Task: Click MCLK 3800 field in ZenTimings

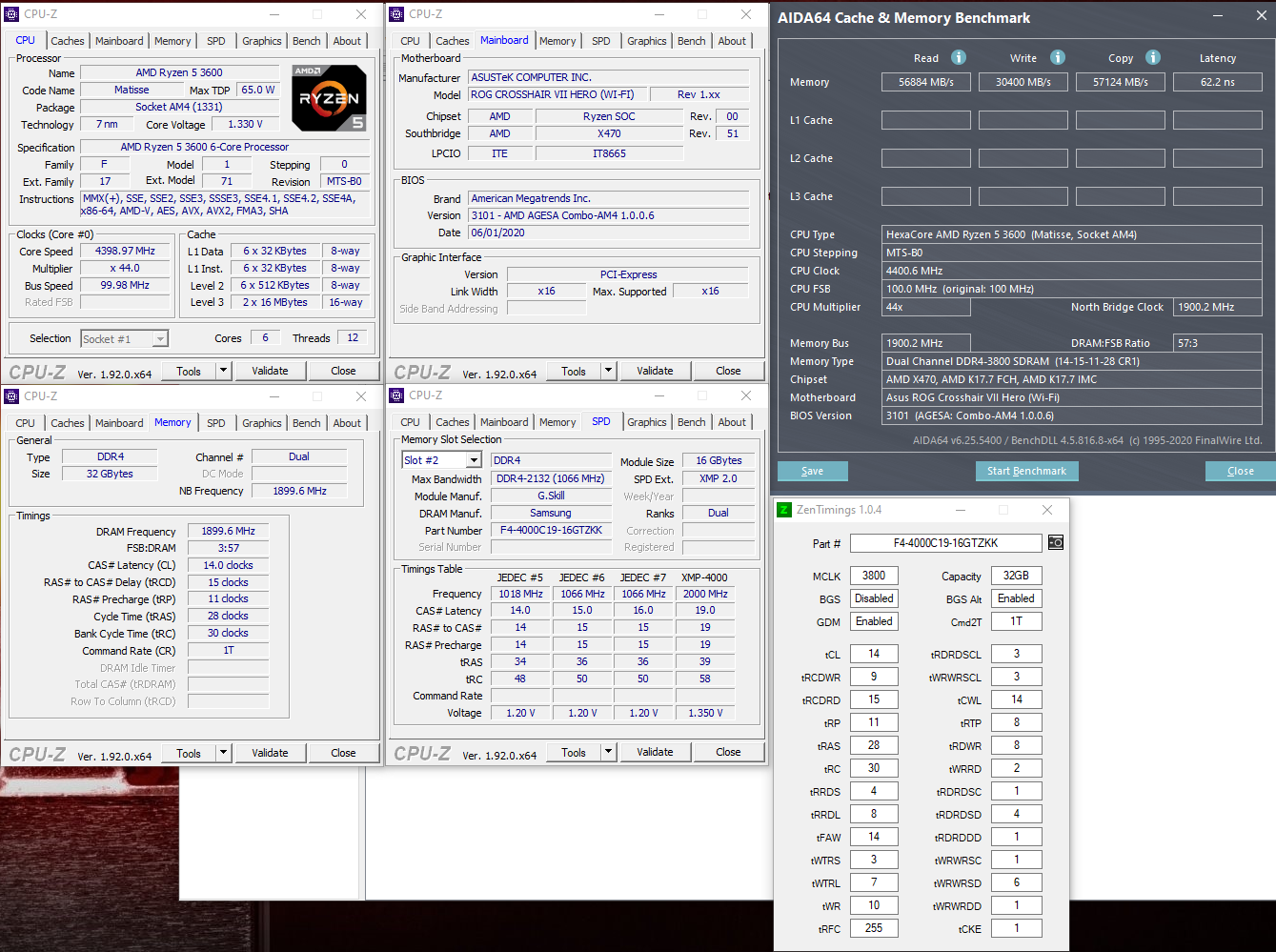Action: click(x=874, y=576)
